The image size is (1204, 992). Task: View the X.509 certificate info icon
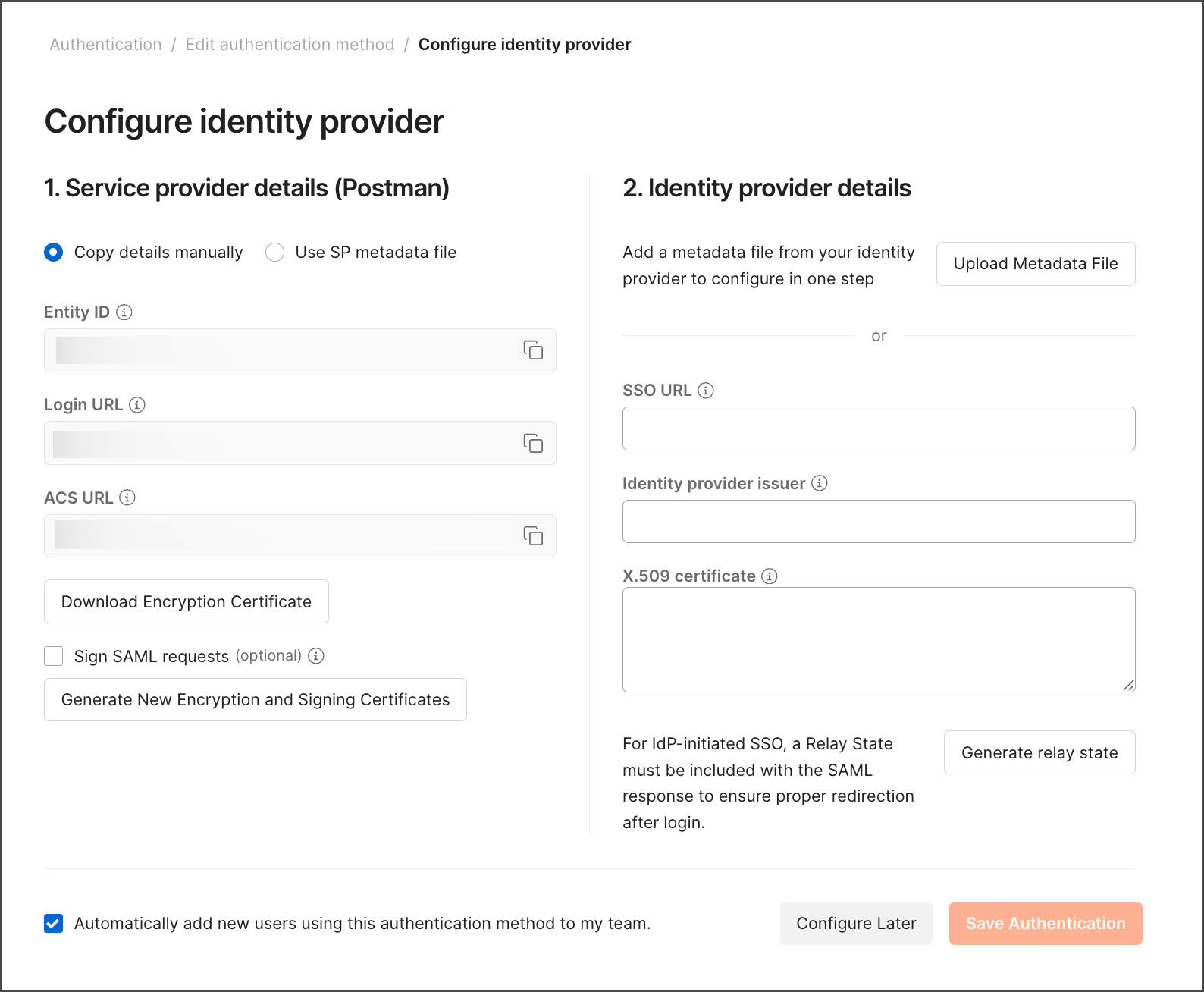pos(770,576)
